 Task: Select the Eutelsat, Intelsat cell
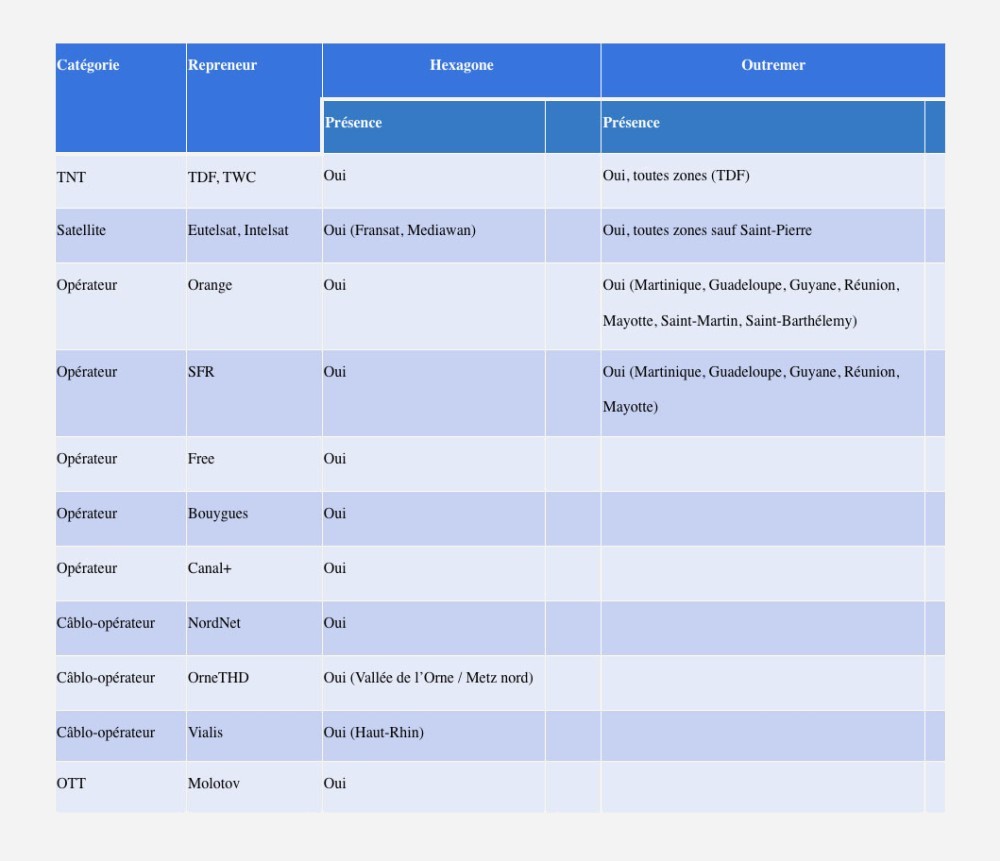[x=238, y=231]
